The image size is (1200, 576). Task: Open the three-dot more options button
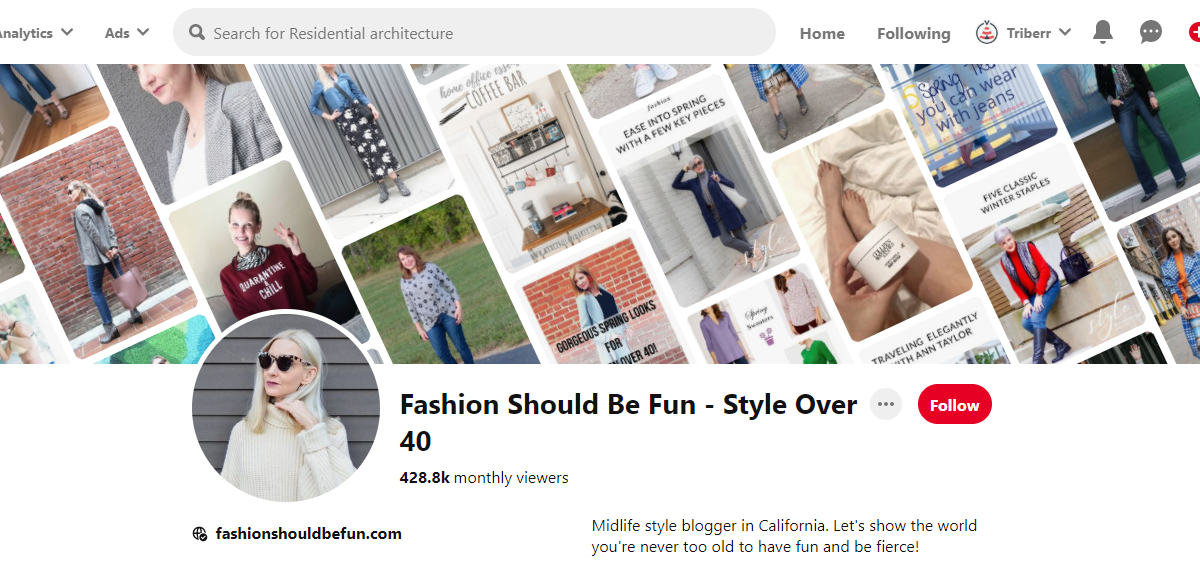885,405
